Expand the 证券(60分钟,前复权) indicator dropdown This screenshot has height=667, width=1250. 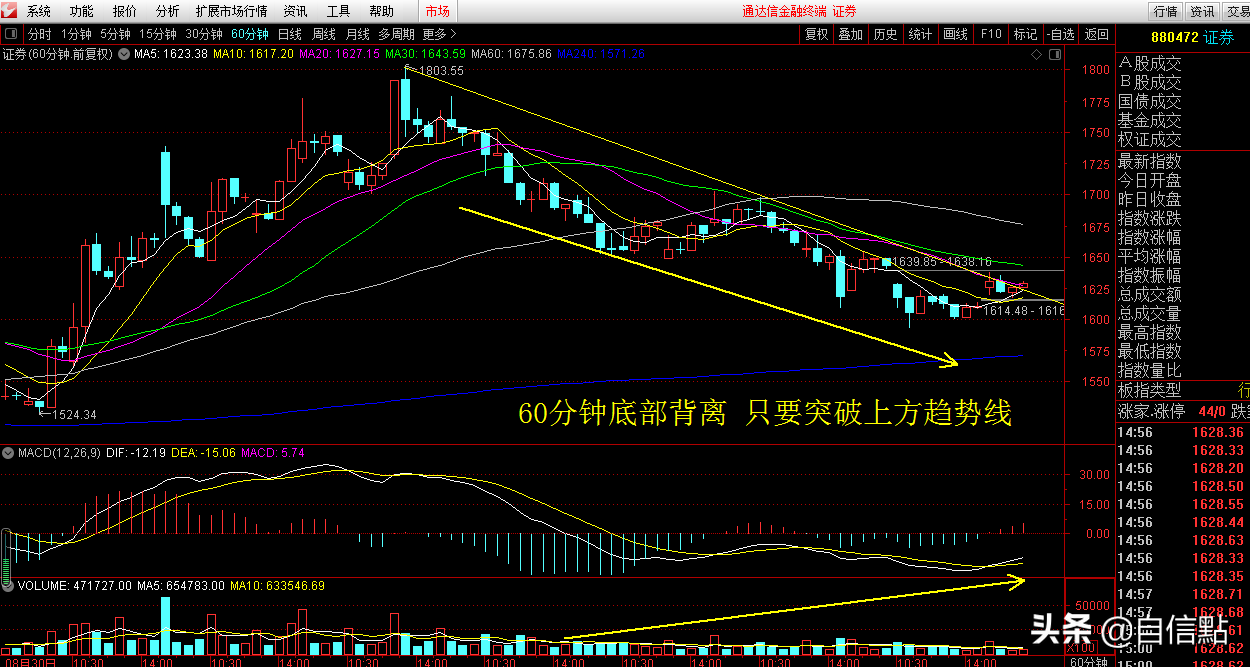124,53
